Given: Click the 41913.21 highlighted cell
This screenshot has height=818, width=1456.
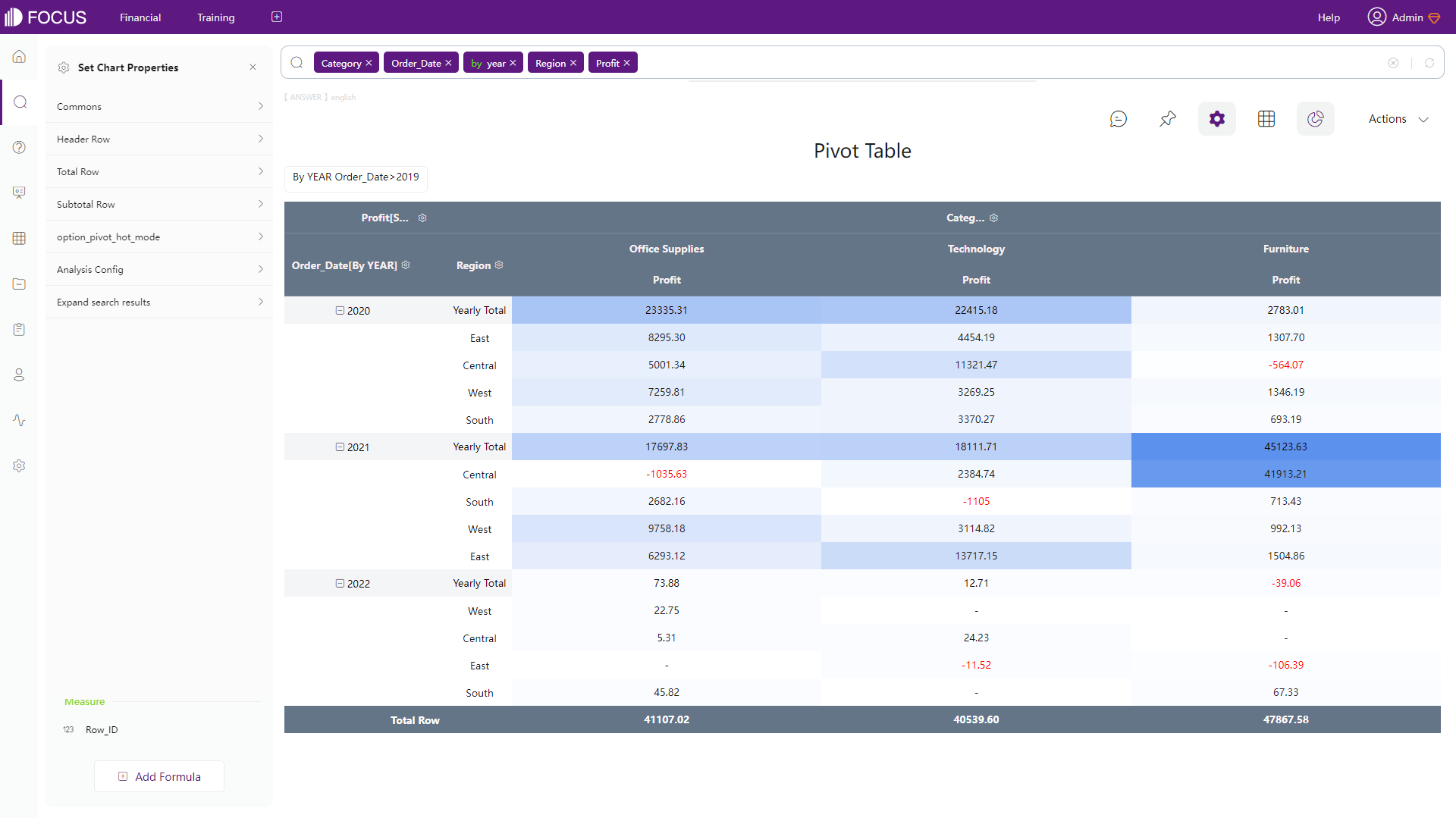Looking at the screenshot, I should click(x=1286, y=474).
